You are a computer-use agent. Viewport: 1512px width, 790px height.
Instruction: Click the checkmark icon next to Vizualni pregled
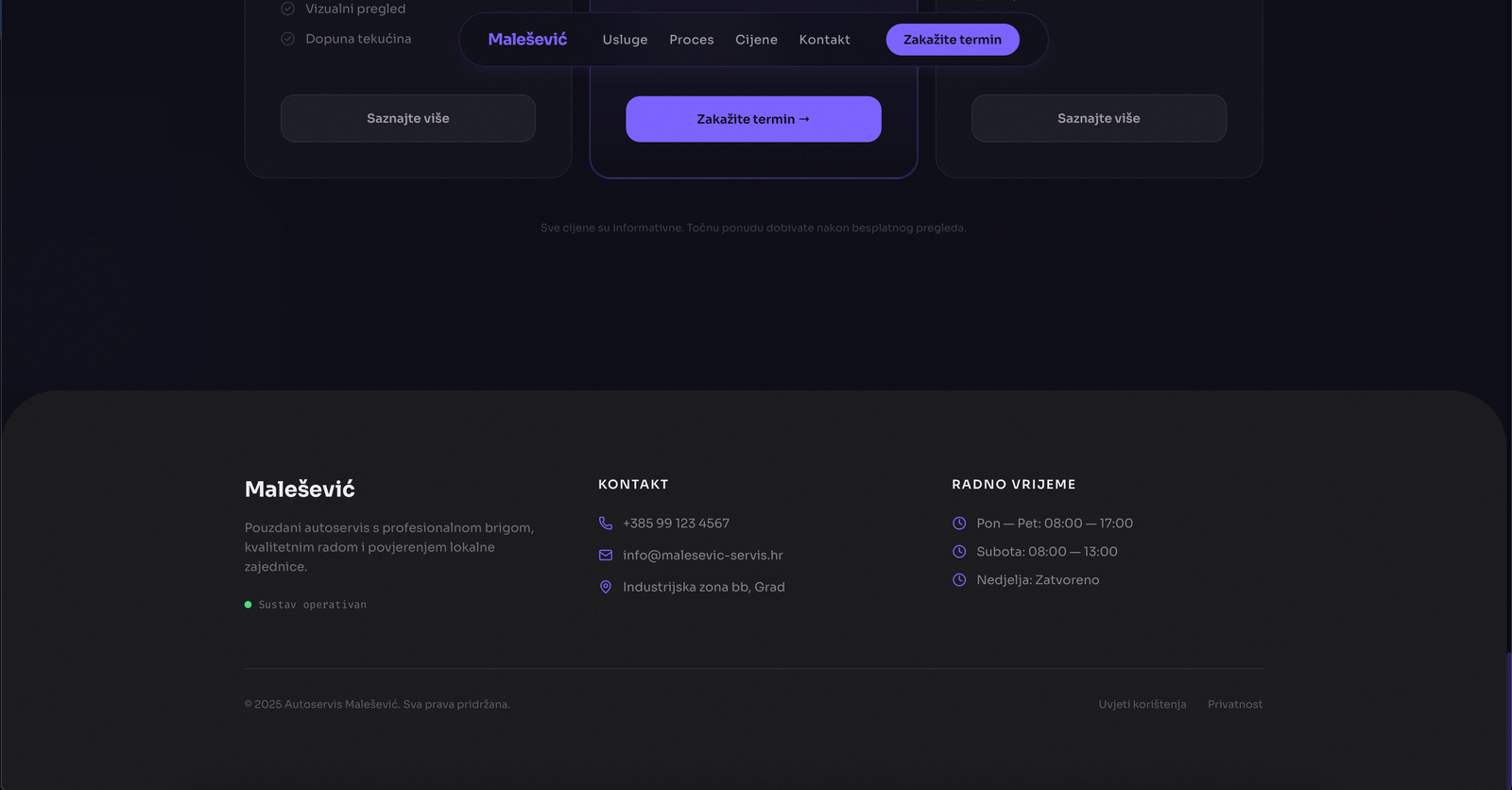(288, 9)
